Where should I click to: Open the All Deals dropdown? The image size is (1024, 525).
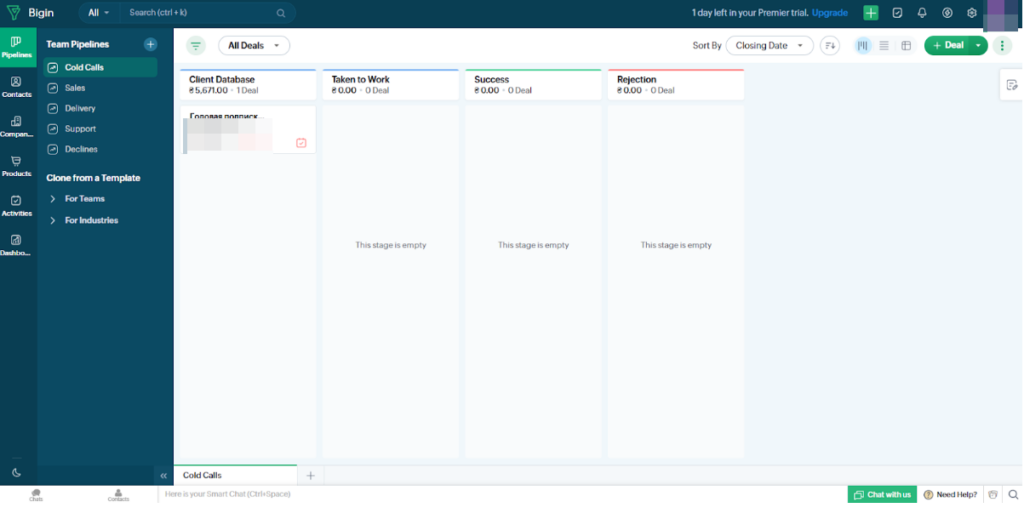pyautogui.click(x=254, y=45)
